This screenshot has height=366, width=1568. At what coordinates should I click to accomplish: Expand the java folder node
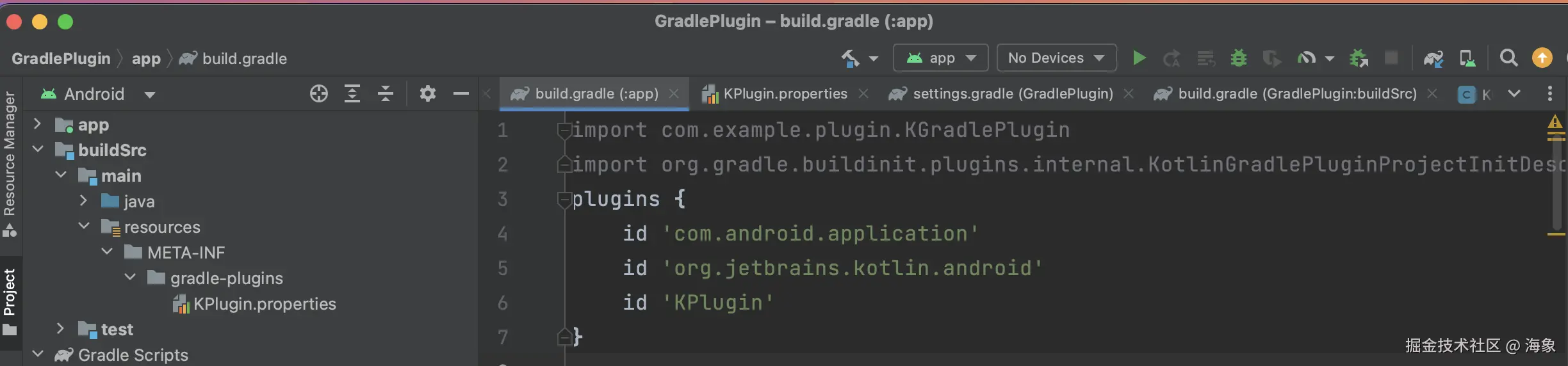83,201
